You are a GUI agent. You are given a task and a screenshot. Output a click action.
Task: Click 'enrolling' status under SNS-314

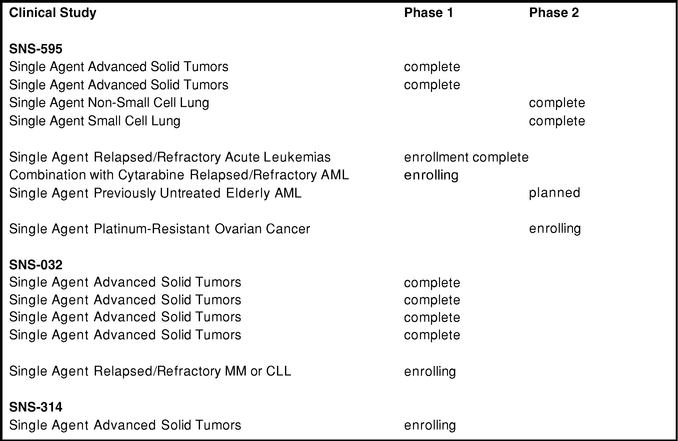[x=430, y=425]
